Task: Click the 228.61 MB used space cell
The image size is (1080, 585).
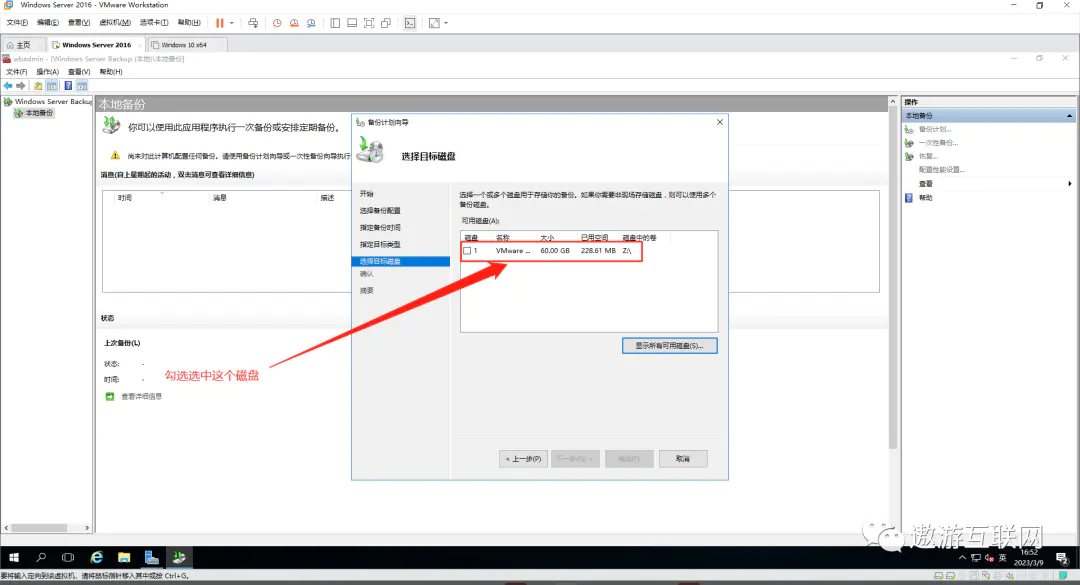Action: (598, 251)
